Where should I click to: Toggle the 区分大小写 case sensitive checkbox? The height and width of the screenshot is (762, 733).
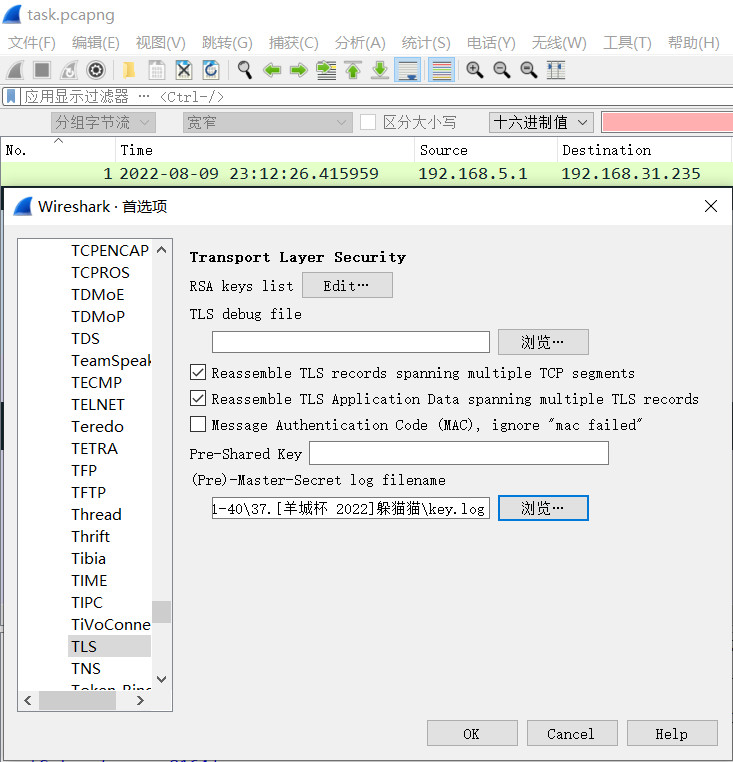click(x=368, y=122)
